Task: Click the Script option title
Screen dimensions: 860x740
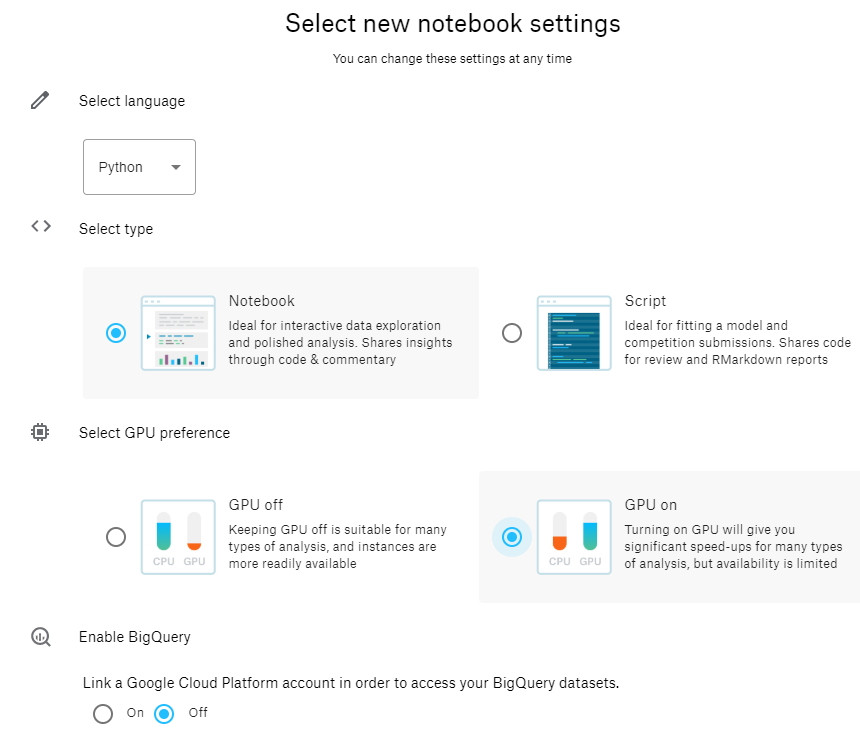Action: (x=645, y=301)
